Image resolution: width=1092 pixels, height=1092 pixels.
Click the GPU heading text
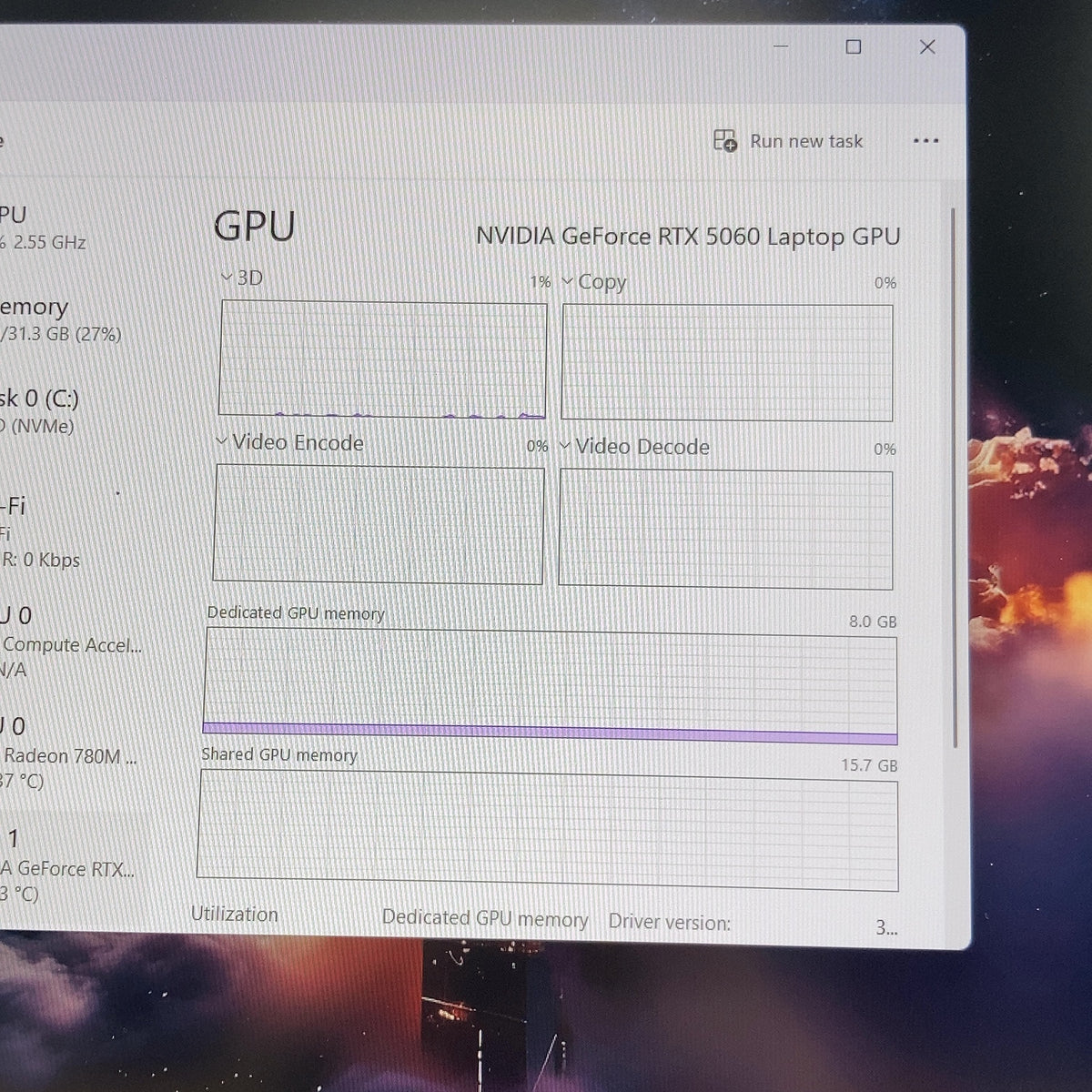tap(255, 227)
